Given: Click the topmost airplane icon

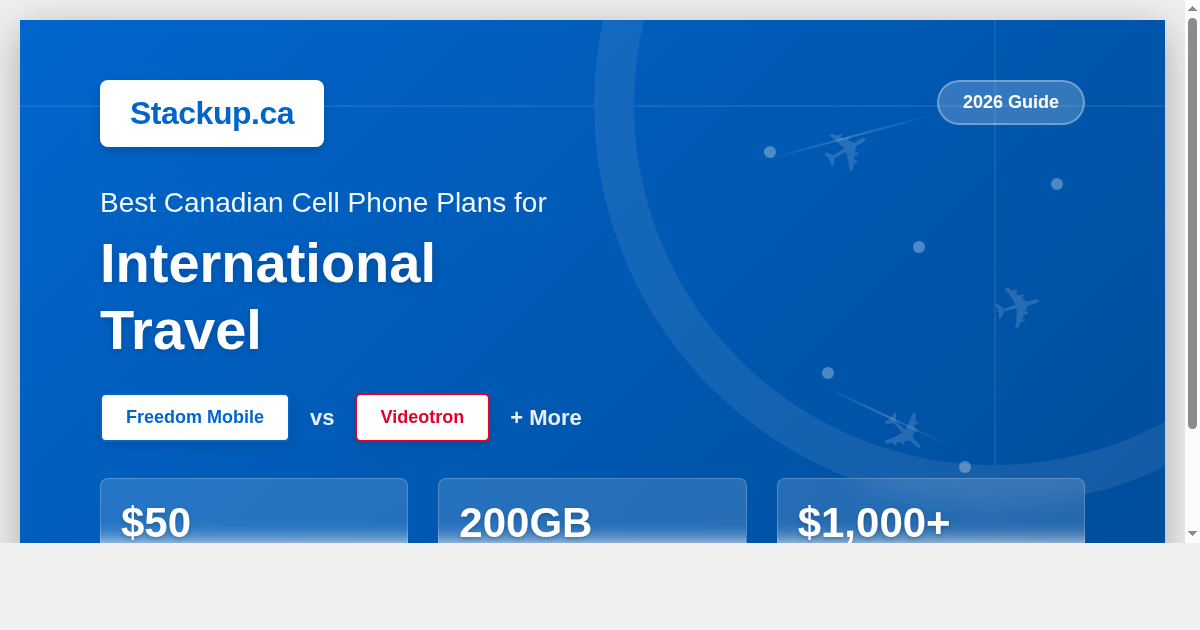Looking at the screenshot, I should click(x=845, y=149).
